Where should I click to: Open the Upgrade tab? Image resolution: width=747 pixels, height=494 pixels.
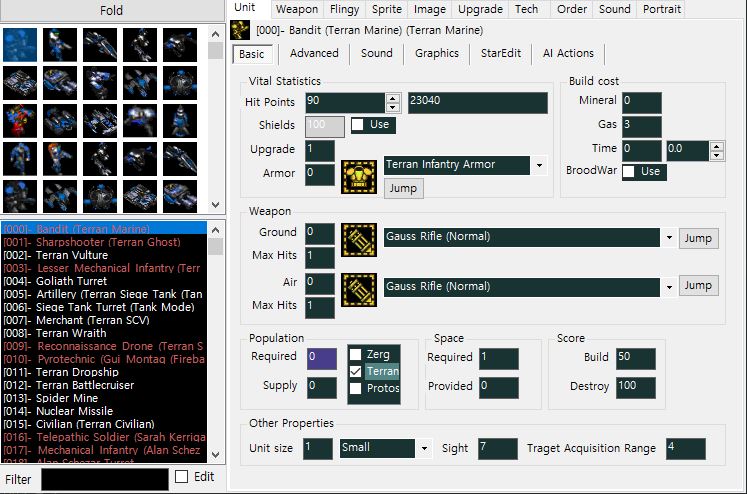[x=480, y=9]
